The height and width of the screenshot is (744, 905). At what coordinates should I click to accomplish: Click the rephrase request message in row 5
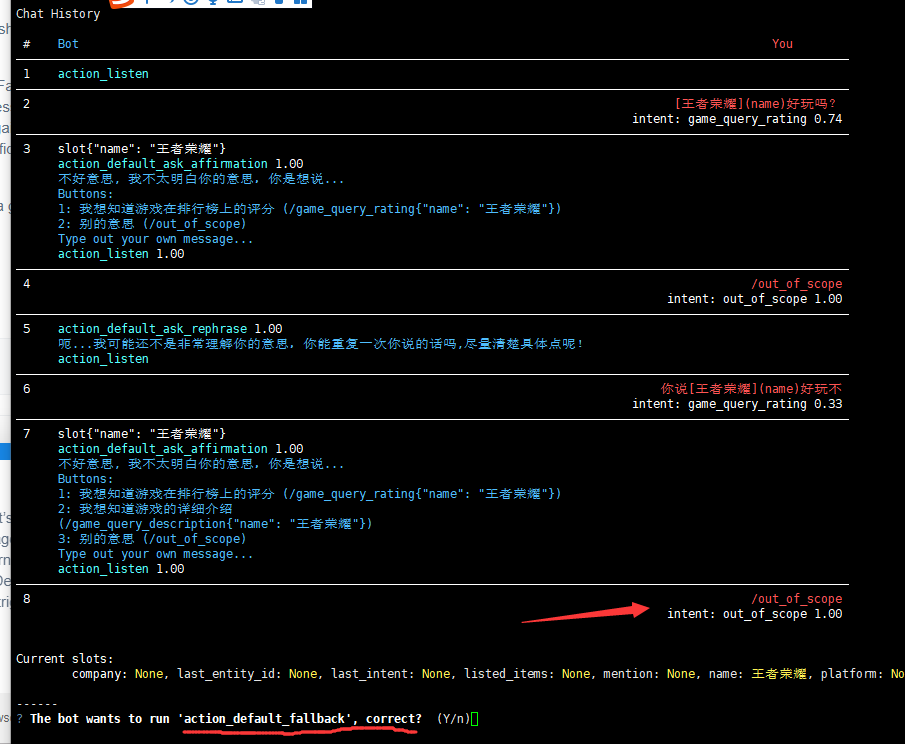(x=321, y=344)
